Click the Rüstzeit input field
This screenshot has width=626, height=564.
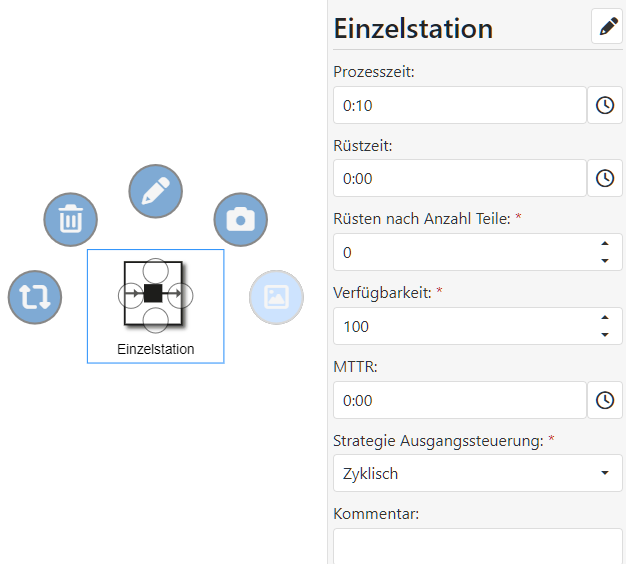click(x=460, y=178)
